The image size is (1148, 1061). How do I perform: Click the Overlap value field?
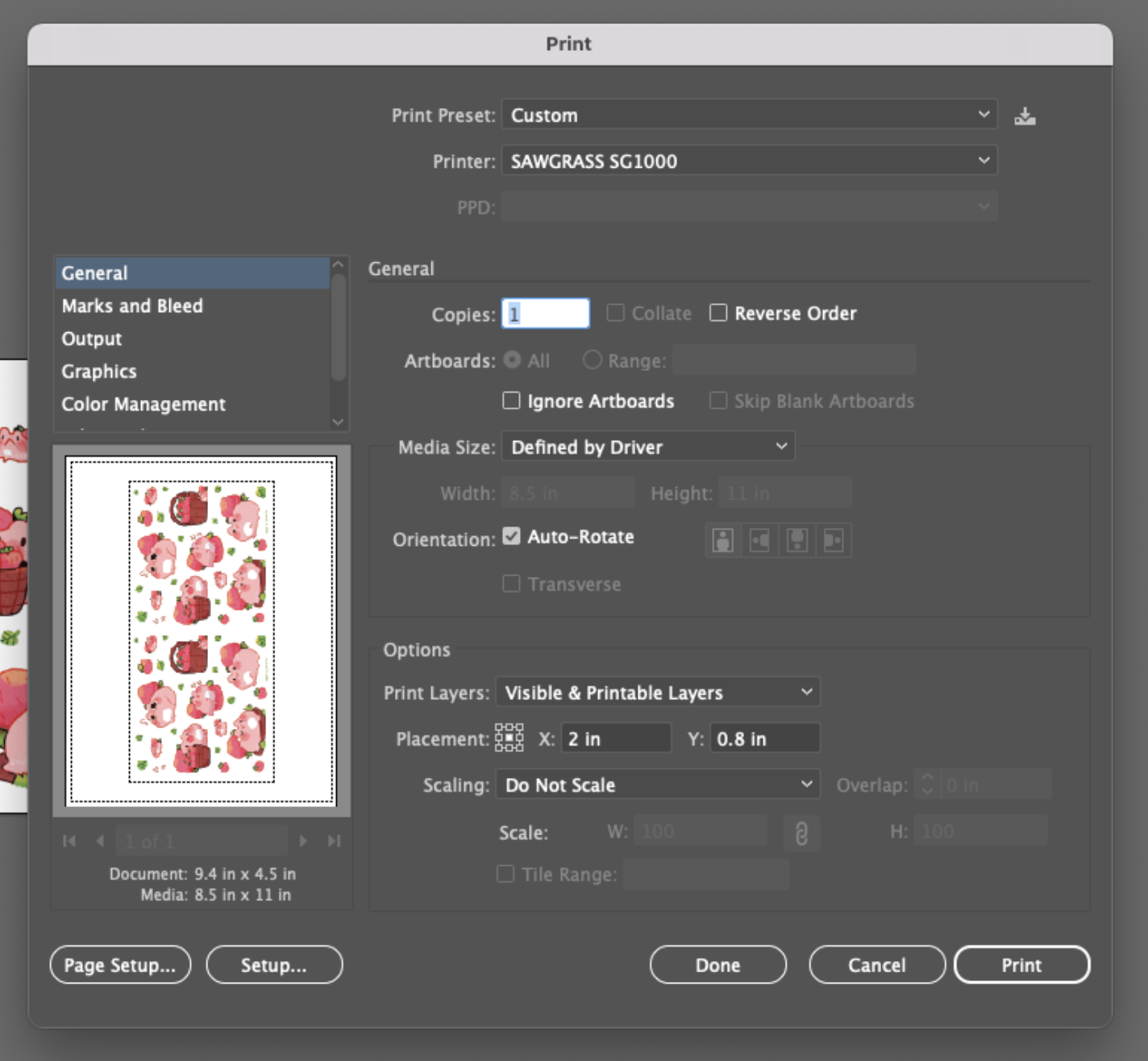coord(995,784)
